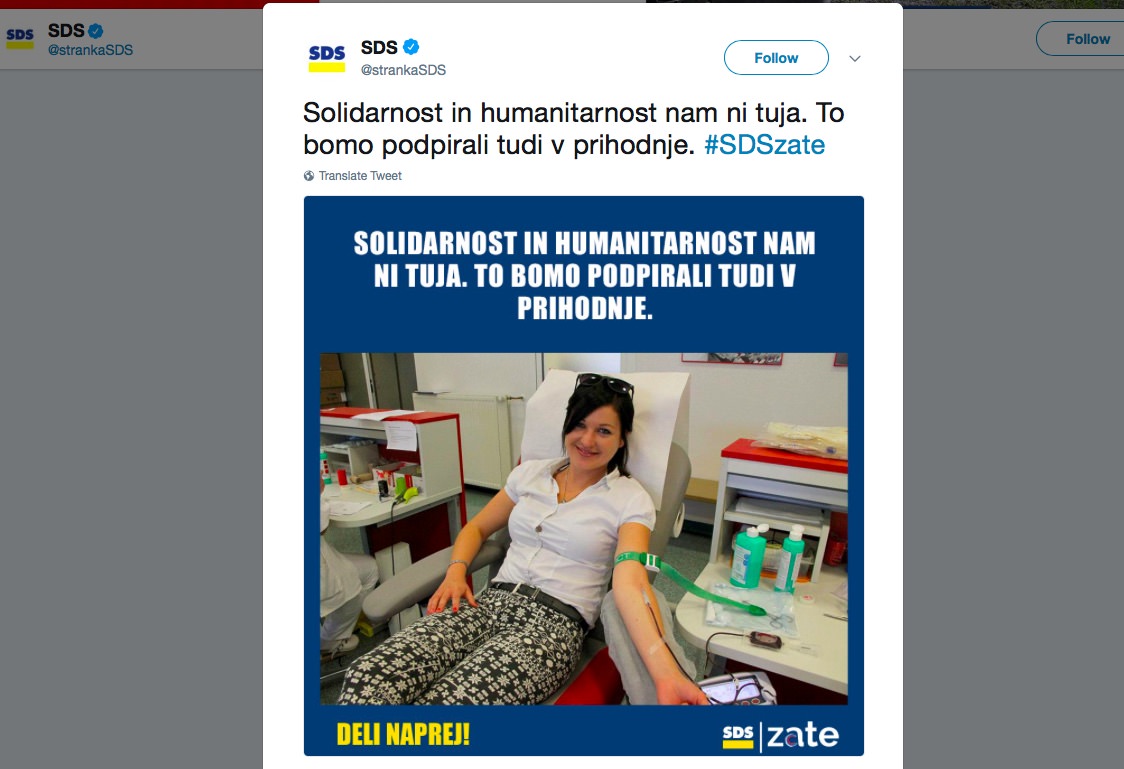Open the blood donation campaign image
This screenshot has height=769, width=1124.
click(584, 476)
